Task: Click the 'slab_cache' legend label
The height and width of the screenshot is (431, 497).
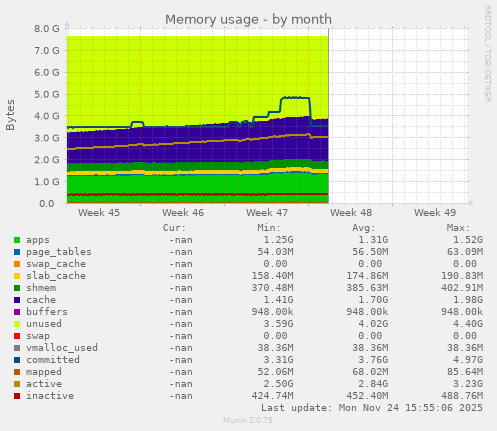Action: [x=56, y=276]
